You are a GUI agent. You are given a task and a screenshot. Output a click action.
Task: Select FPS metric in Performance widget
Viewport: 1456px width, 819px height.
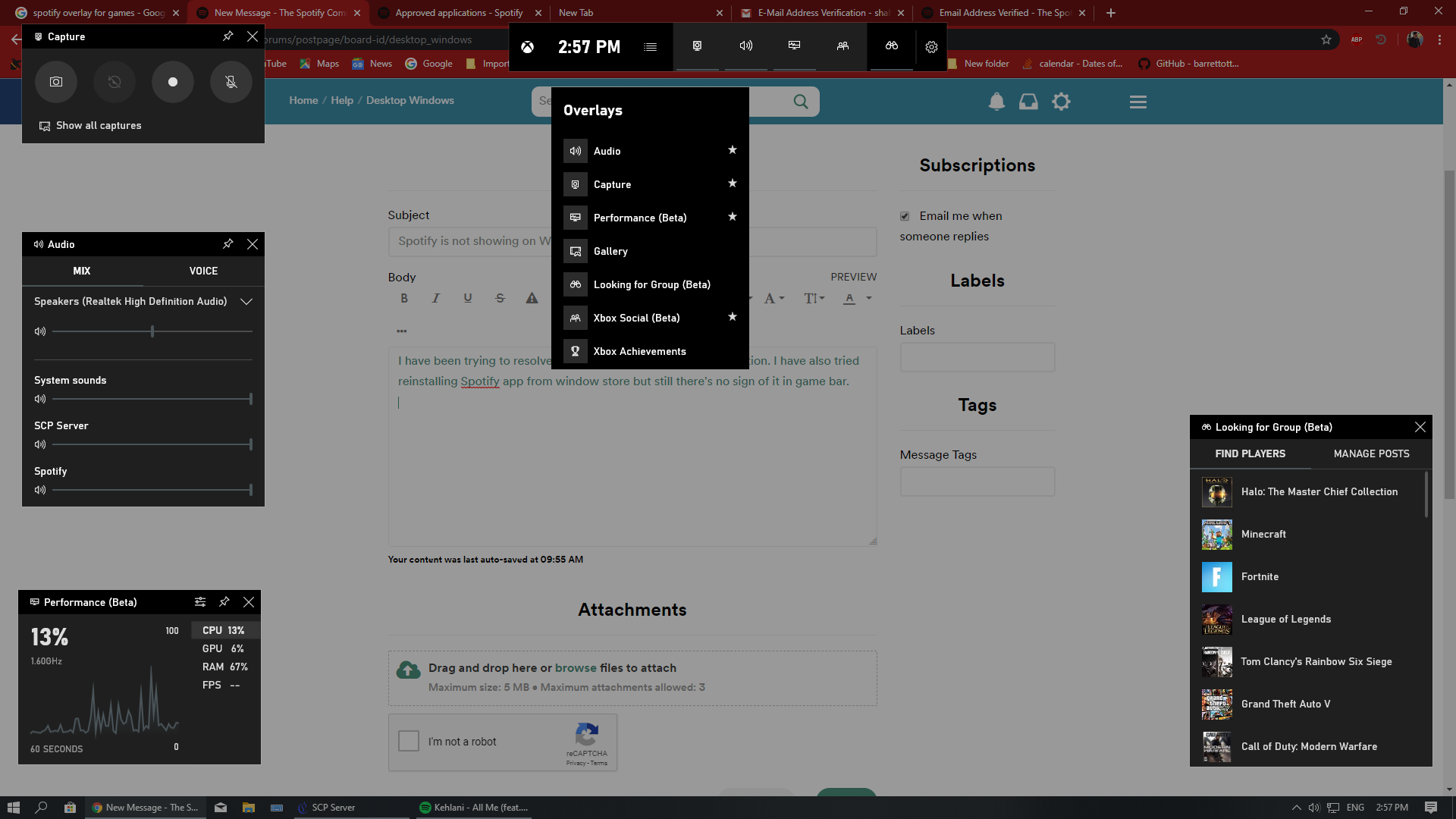pyautogui.click(x=225, y=685)
